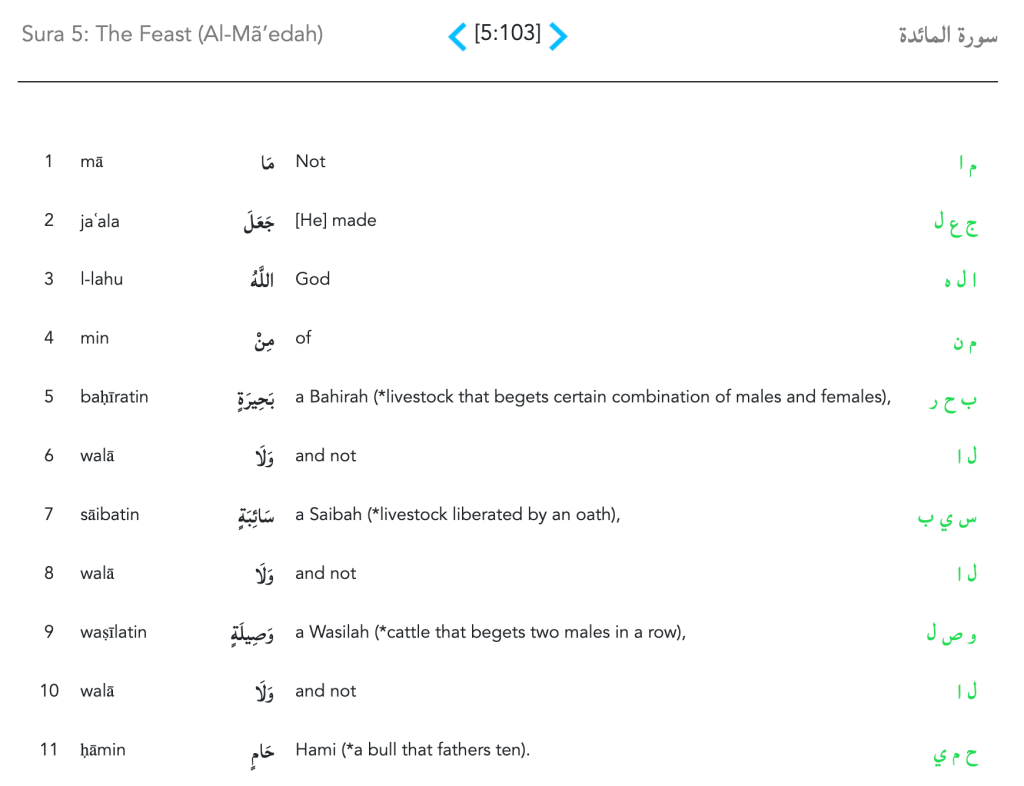Click the Arabic word for waṣīlatin
This screenshot has width=1024, height=786.
[252, 634]
